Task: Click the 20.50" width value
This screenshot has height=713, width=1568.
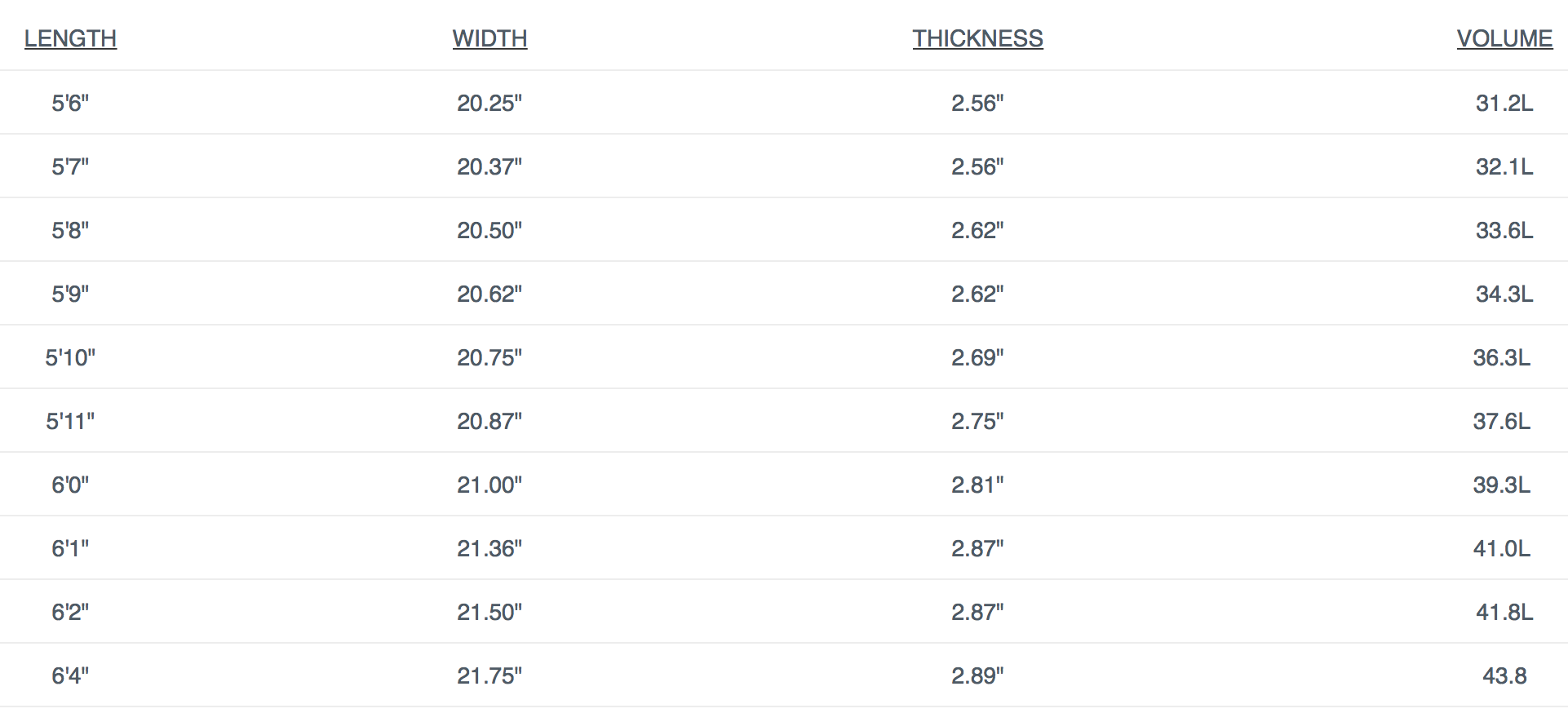Action: [489, 230]
